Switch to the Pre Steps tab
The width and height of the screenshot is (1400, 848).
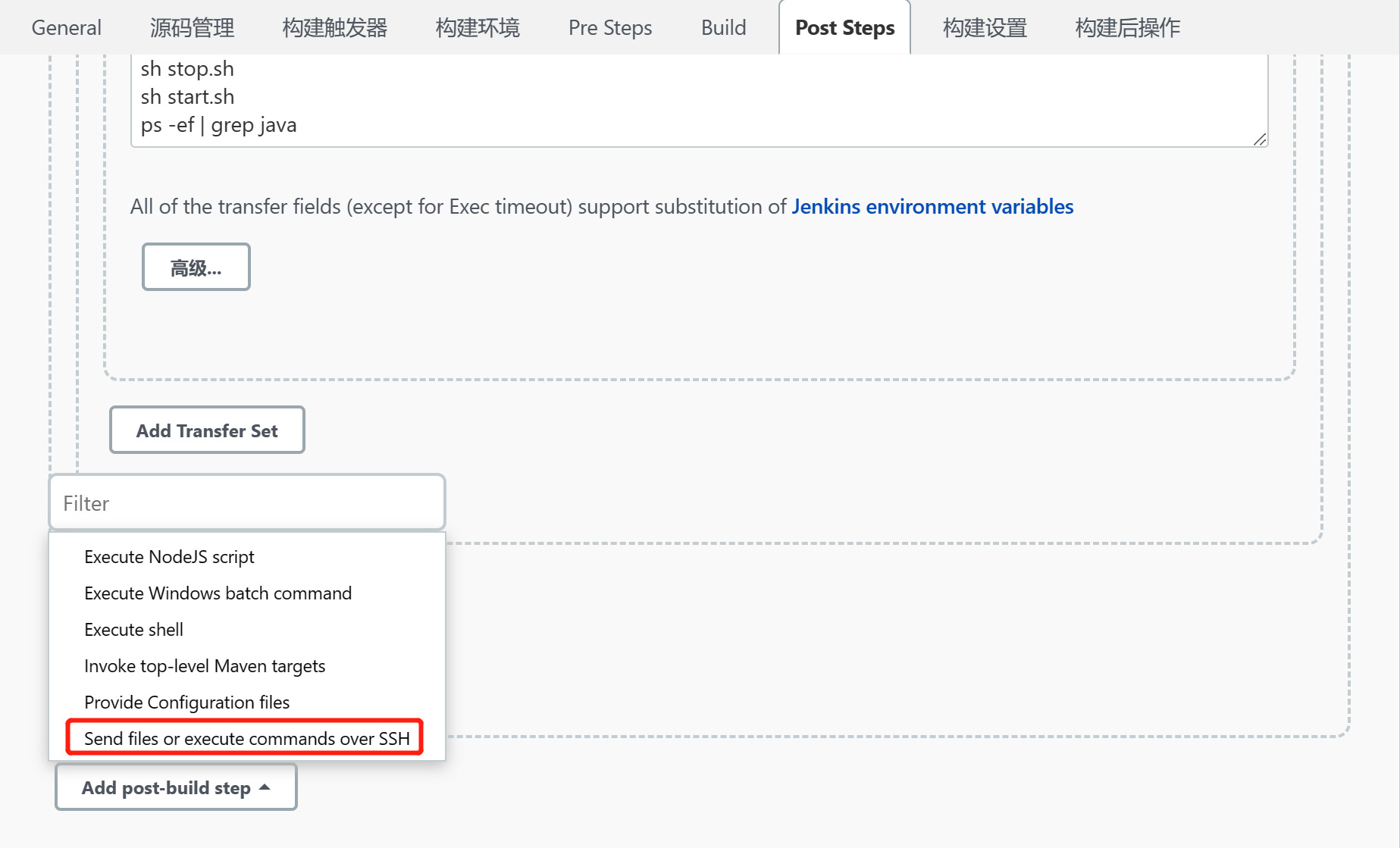point(609,27)
